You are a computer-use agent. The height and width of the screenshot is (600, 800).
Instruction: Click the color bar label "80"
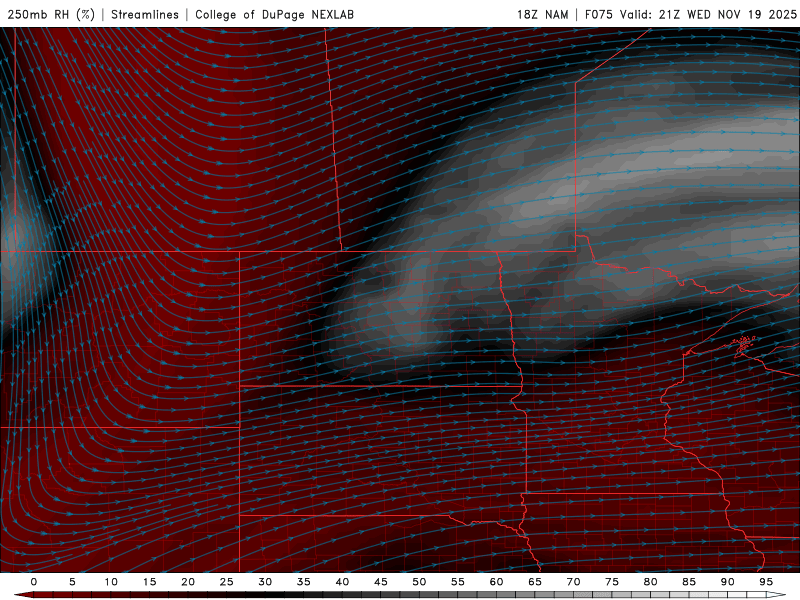point(650,582)
